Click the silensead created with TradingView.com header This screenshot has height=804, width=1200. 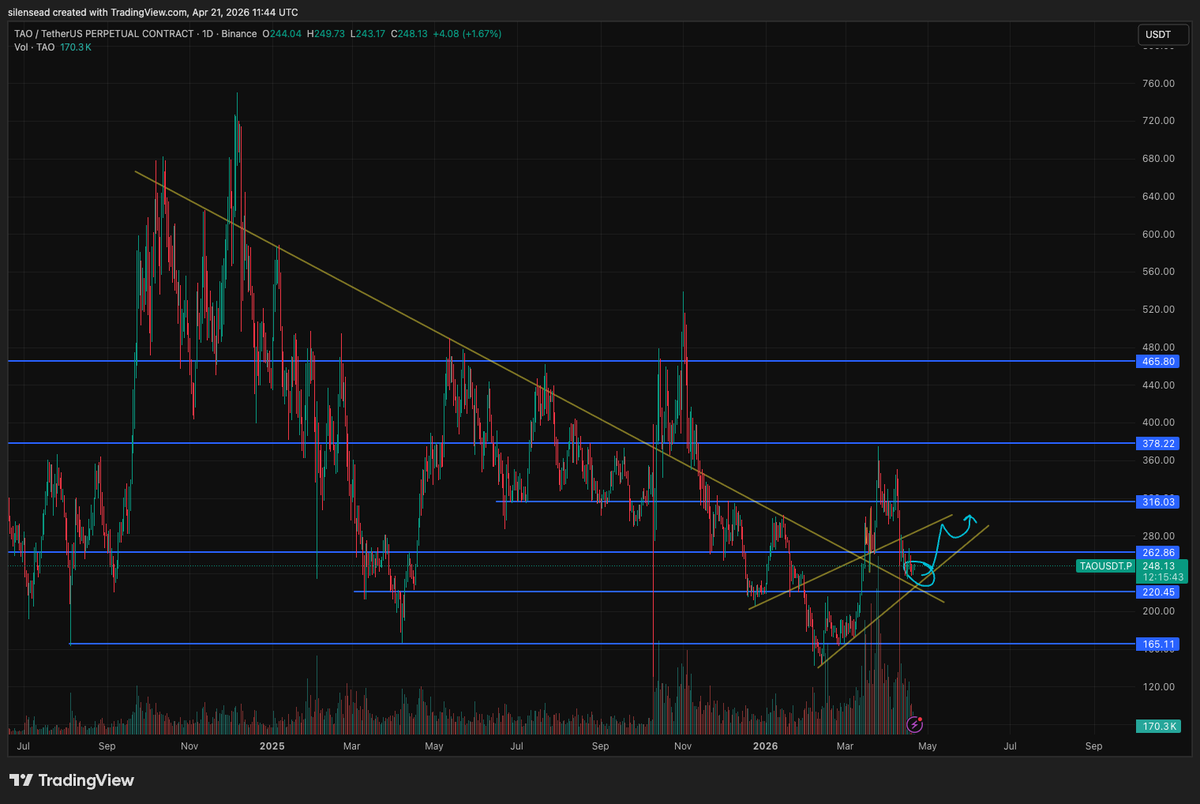pos(153,12)
